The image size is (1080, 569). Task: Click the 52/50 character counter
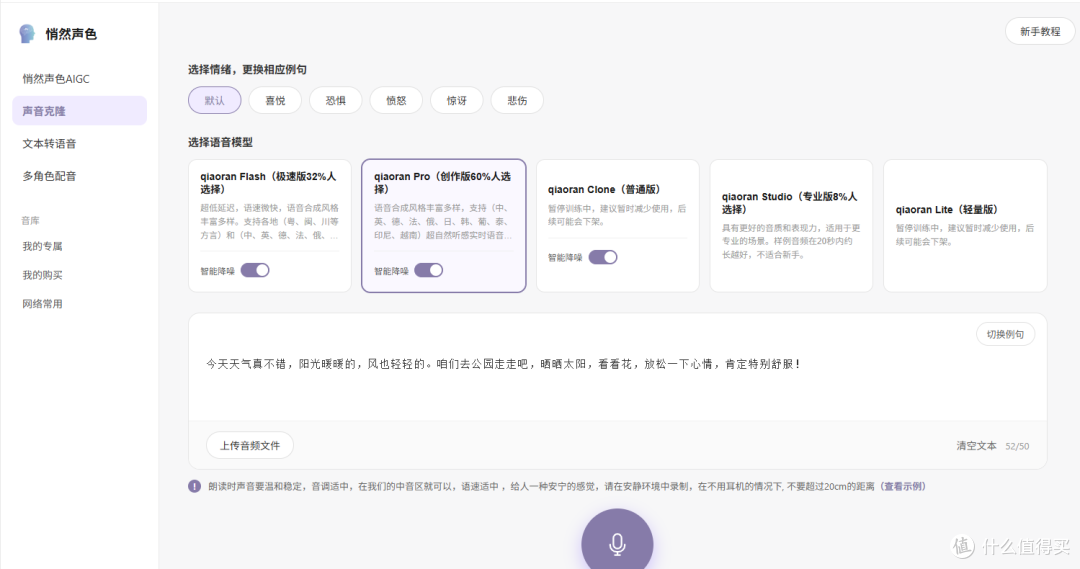point(1017,446)
